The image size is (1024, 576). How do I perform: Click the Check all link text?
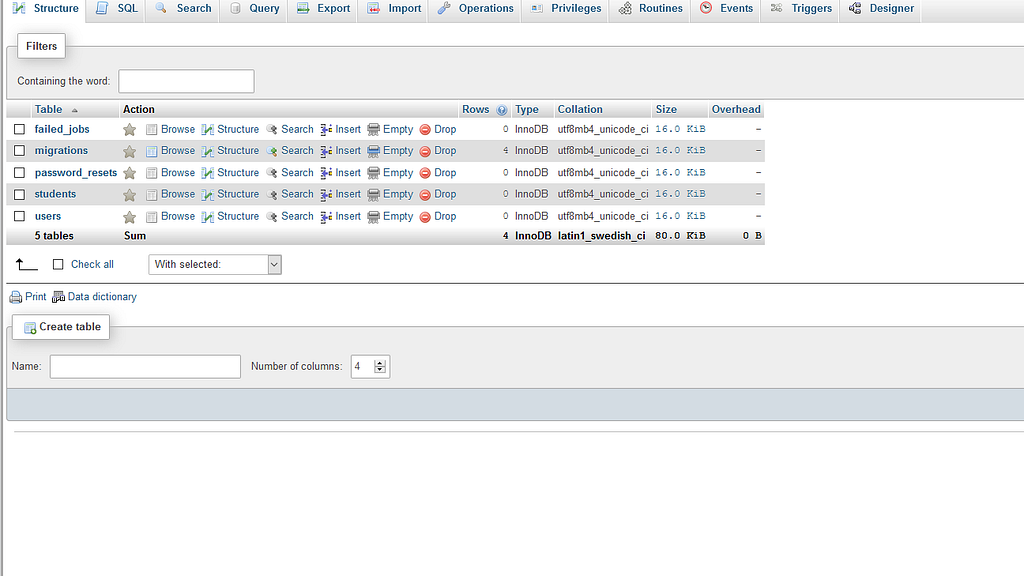click(x=92, y=264)
